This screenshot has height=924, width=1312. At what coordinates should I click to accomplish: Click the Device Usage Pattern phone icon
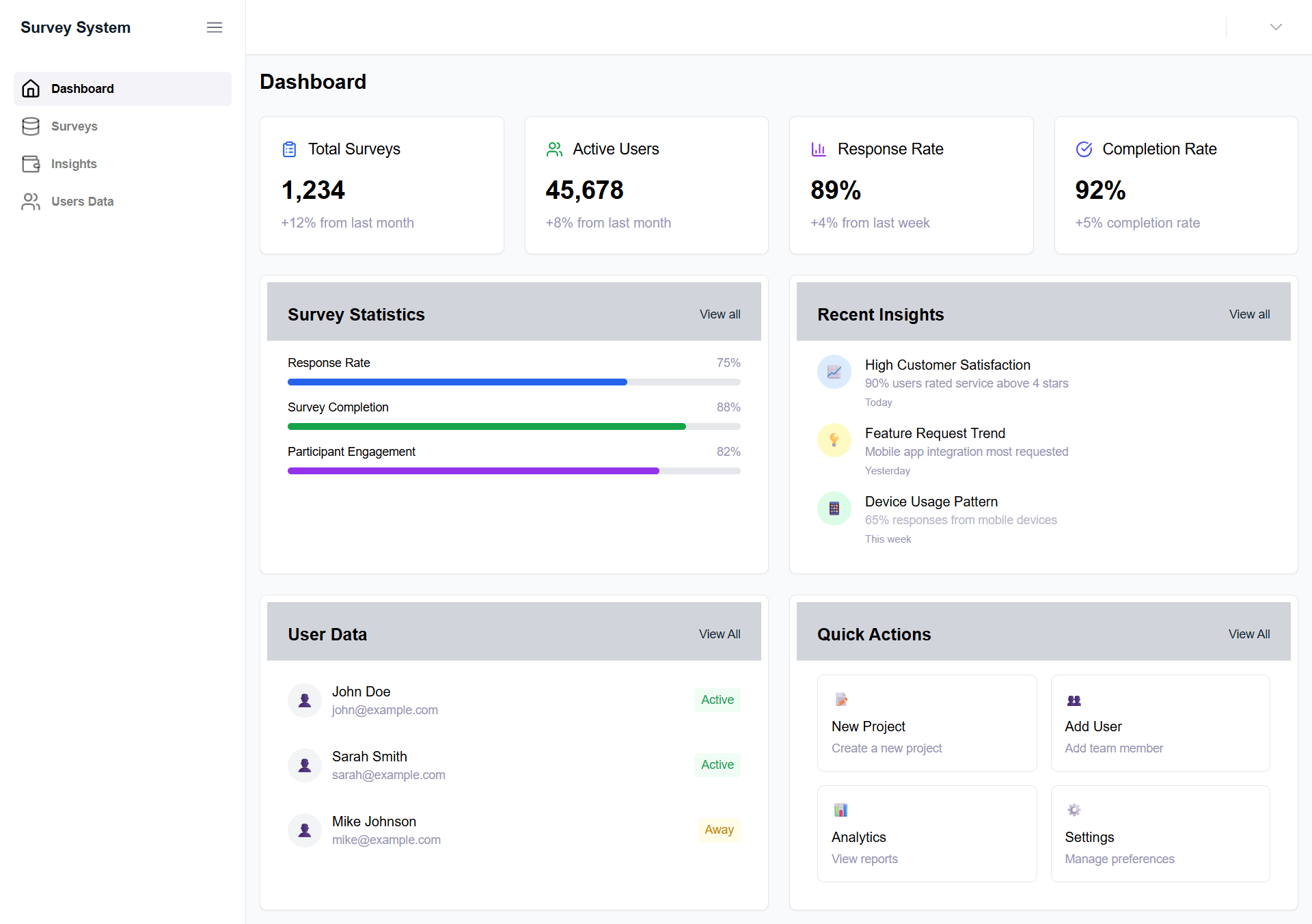click(834, 508)
